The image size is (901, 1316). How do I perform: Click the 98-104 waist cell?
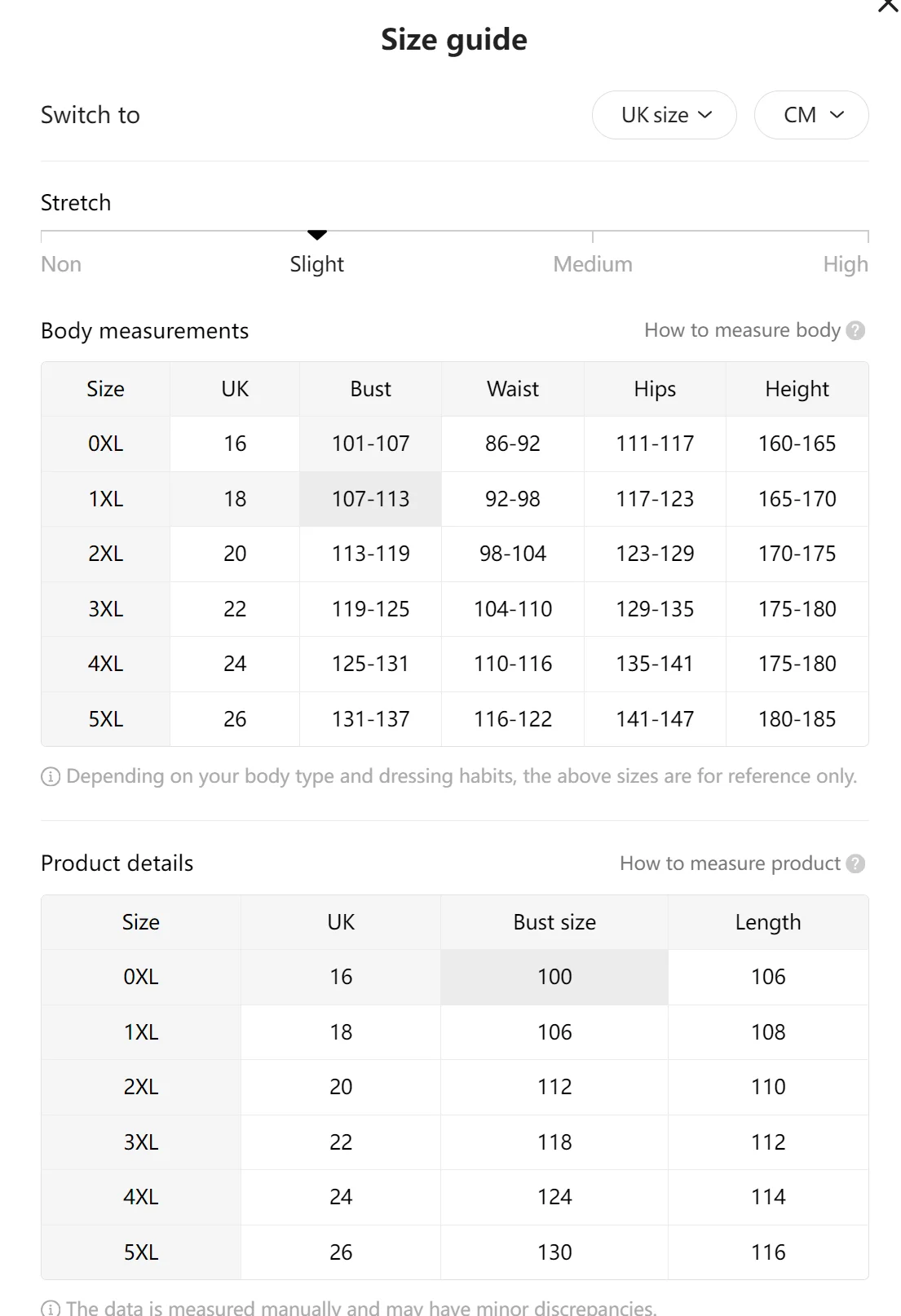coord(513,554)
